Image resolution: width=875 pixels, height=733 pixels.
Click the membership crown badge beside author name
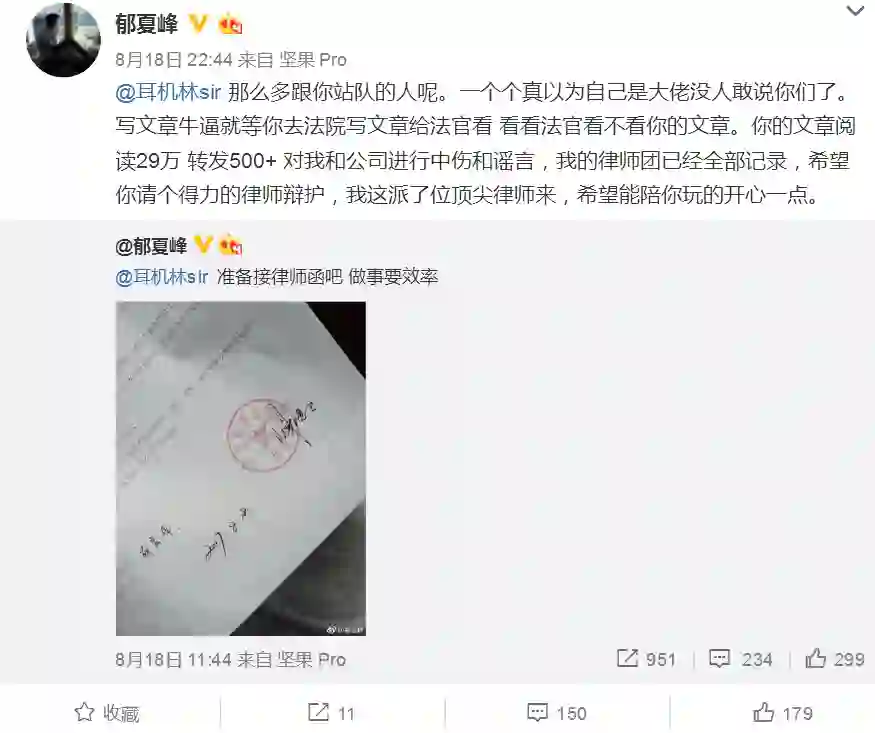point(229,25)
